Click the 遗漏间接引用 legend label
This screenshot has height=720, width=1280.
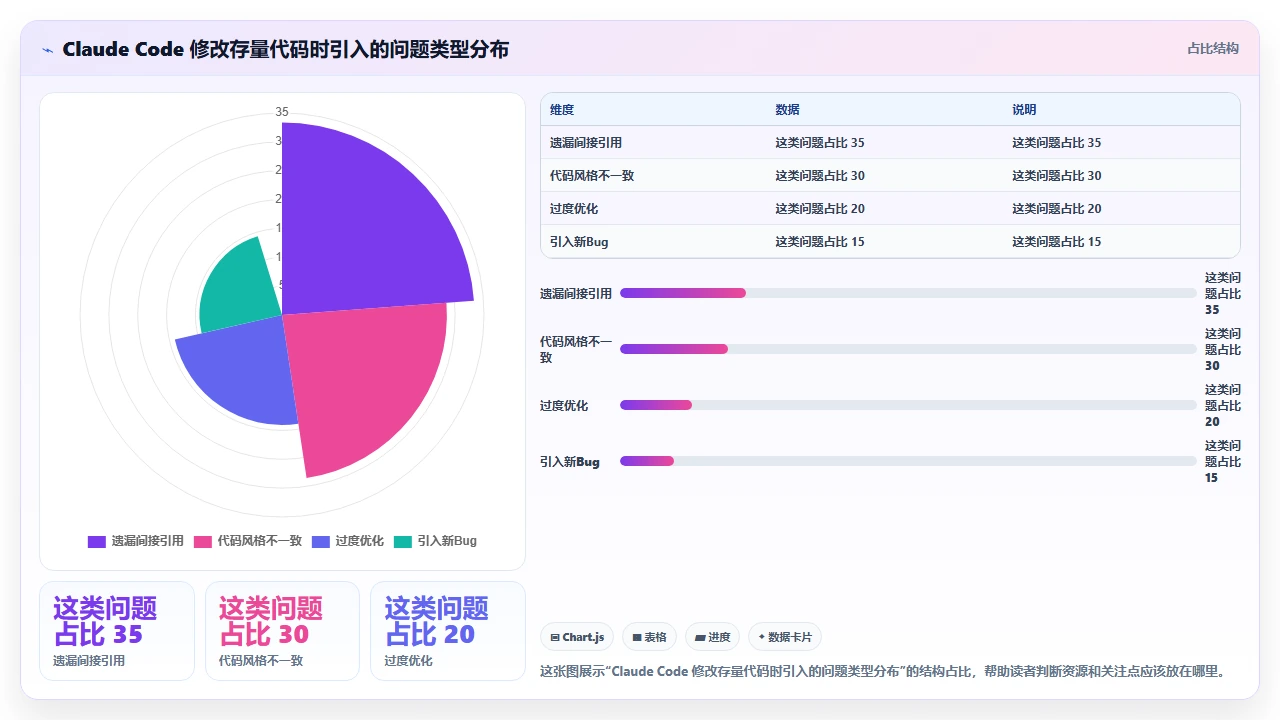(x=147, y=541)
